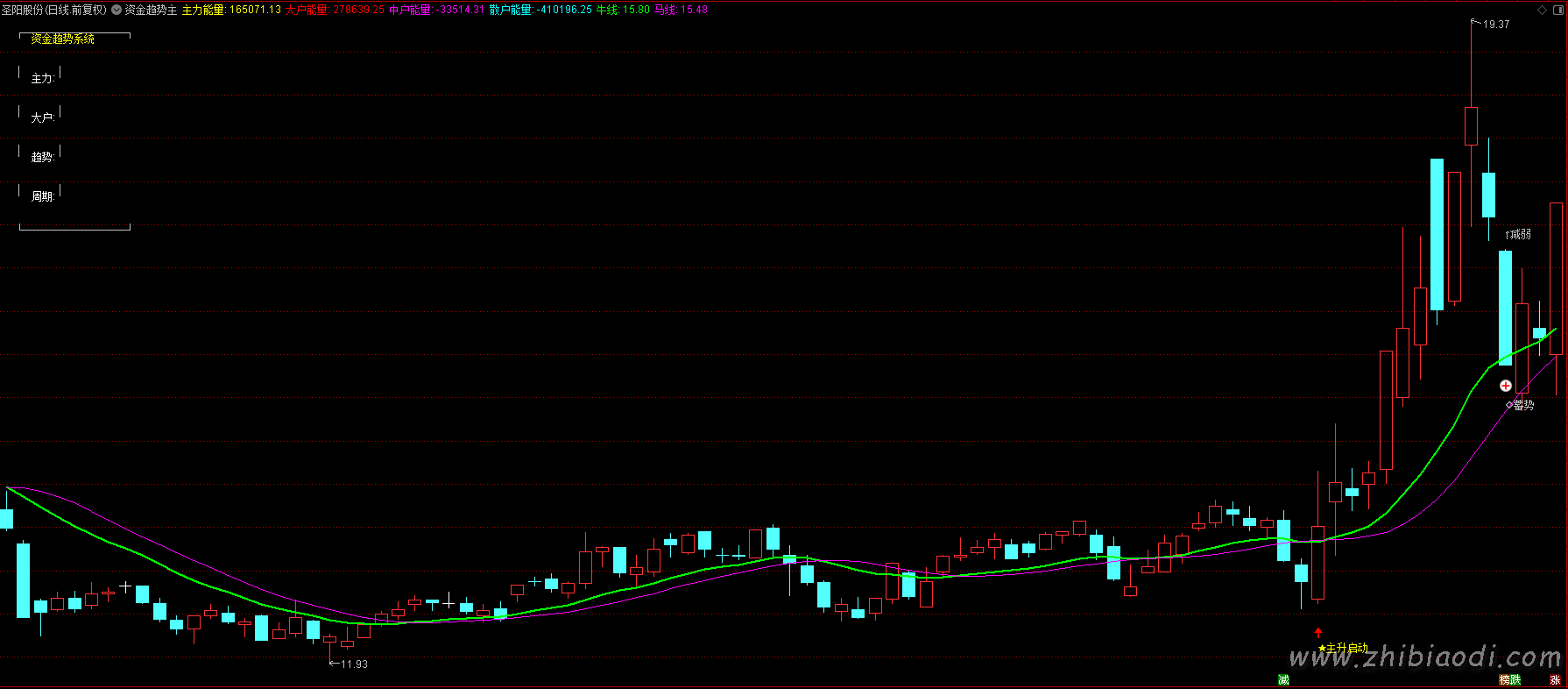Open the indicator dropdown arrow beside 资金趋势主
Screen dimensions: 1568x689
[117, 10]
